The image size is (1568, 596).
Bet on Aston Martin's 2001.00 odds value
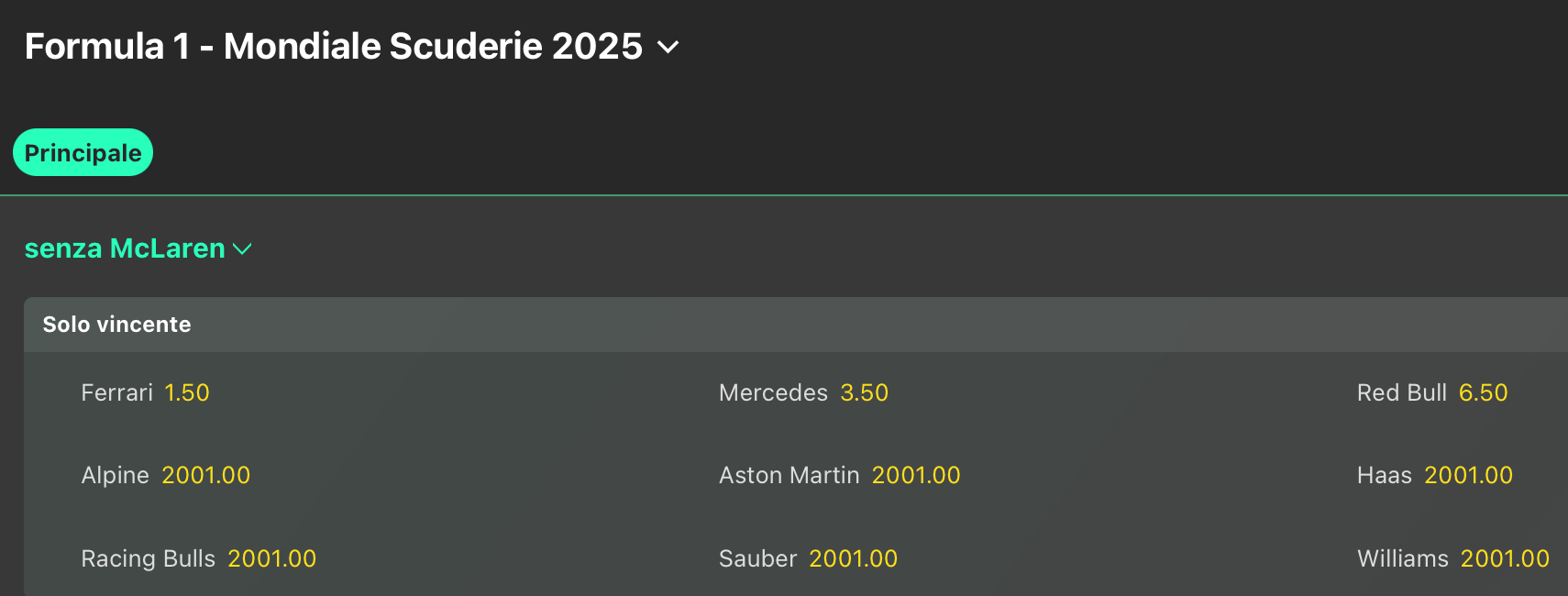pyautogui.click(x=915, y=476)
